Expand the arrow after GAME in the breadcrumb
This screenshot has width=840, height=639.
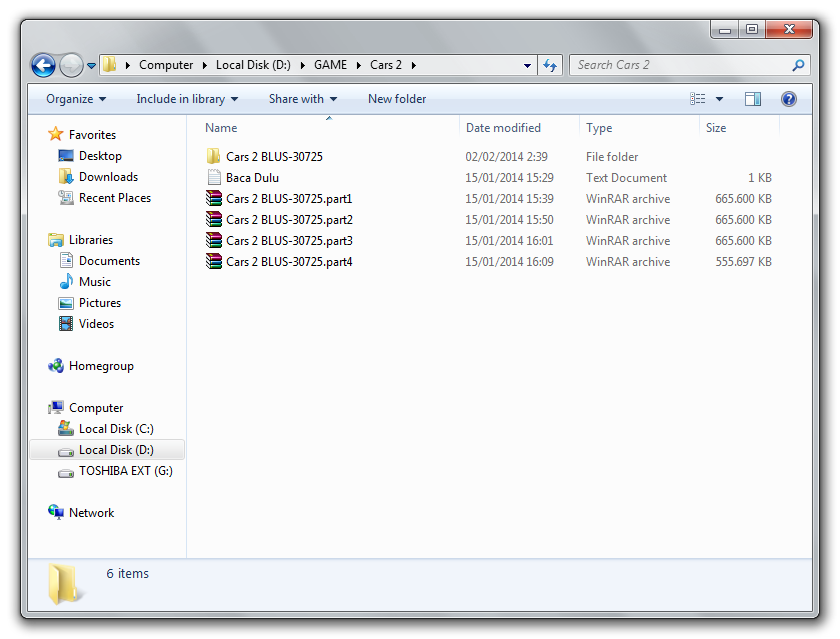click(359, 65)
